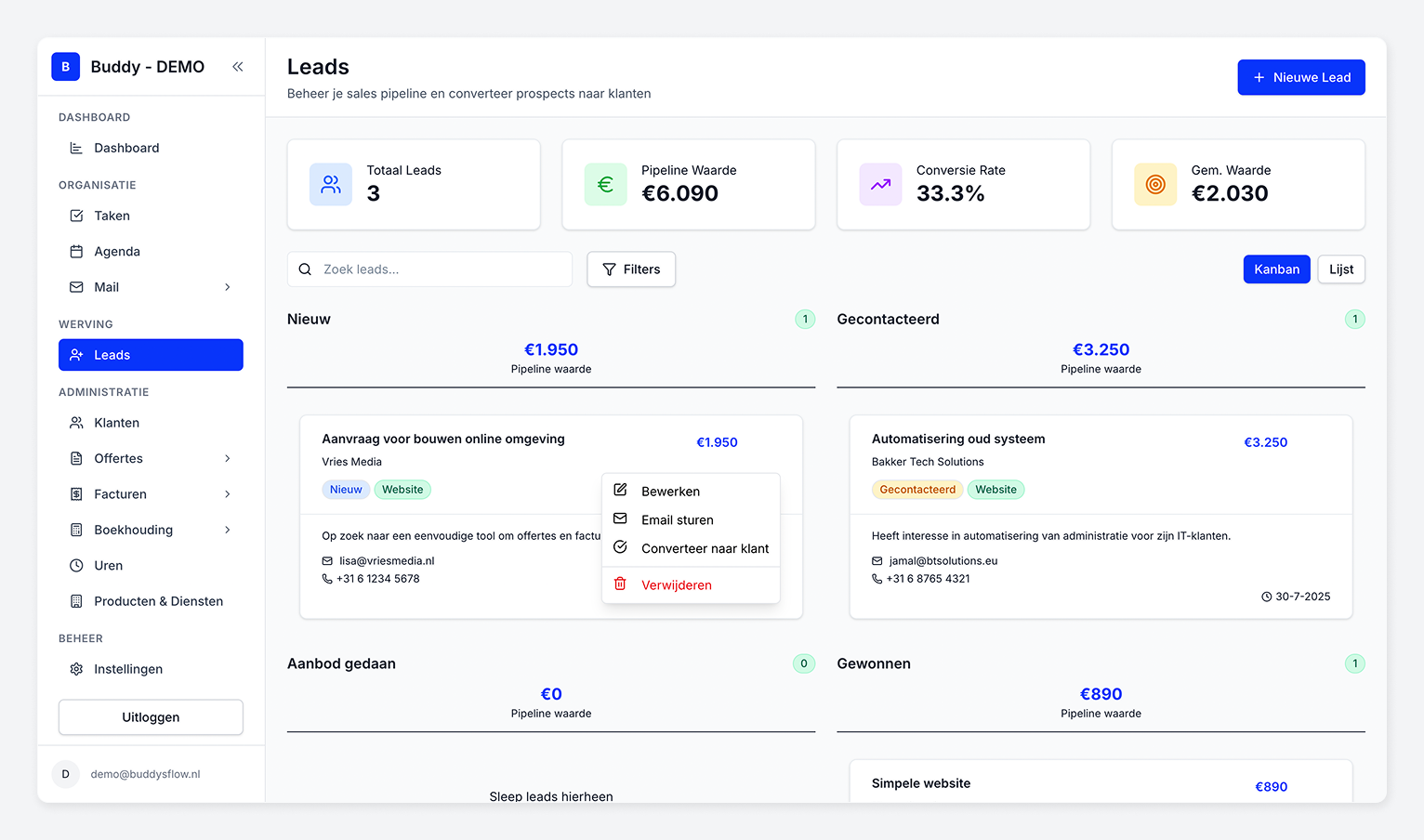
Task: Click the Nieuwe Lead button
Action: tap(1300, 77)
